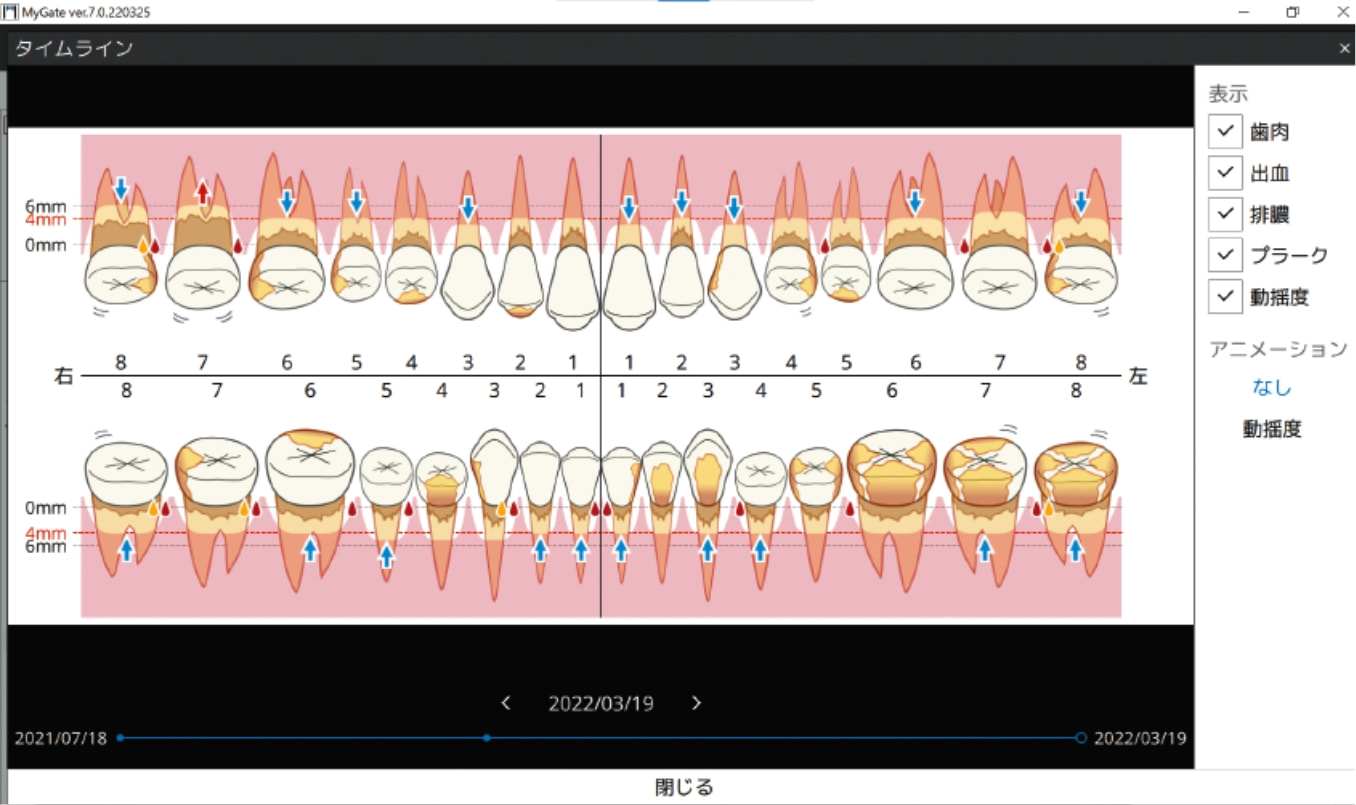Viewport: 1356px width, 805px height.
Task: Close the タイムライン panel with X
Action: (1344, 48)
